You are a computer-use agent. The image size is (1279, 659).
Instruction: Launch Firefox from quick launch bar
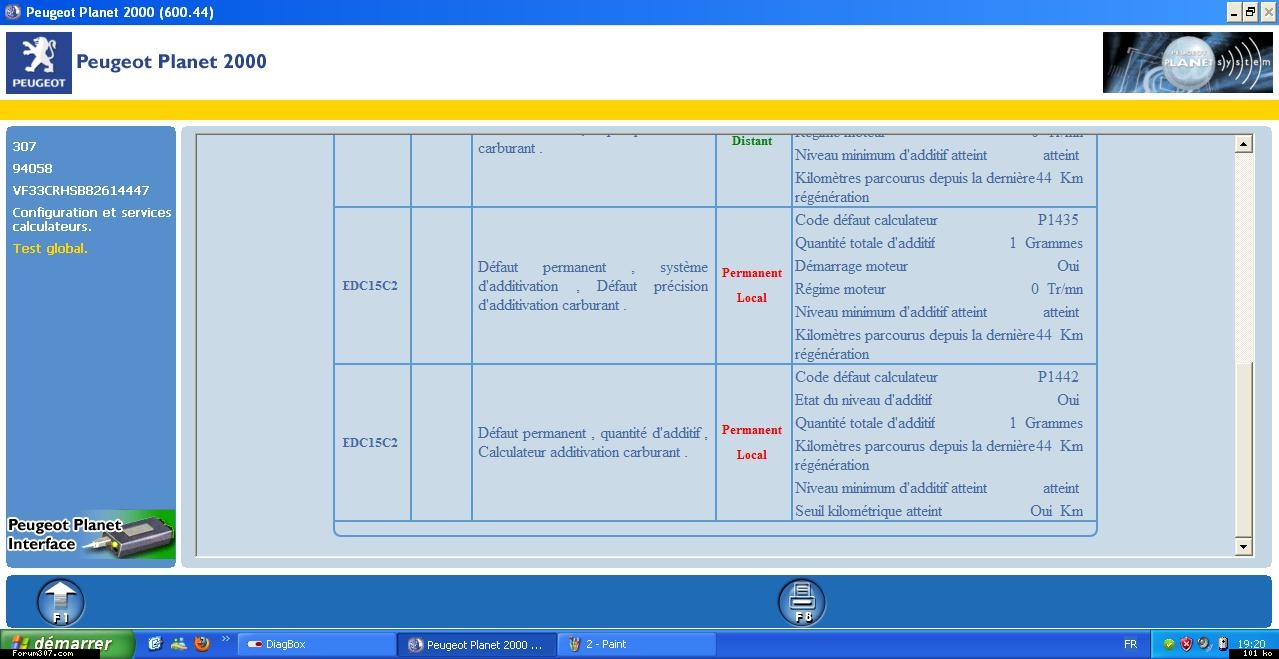pos(202,644)
